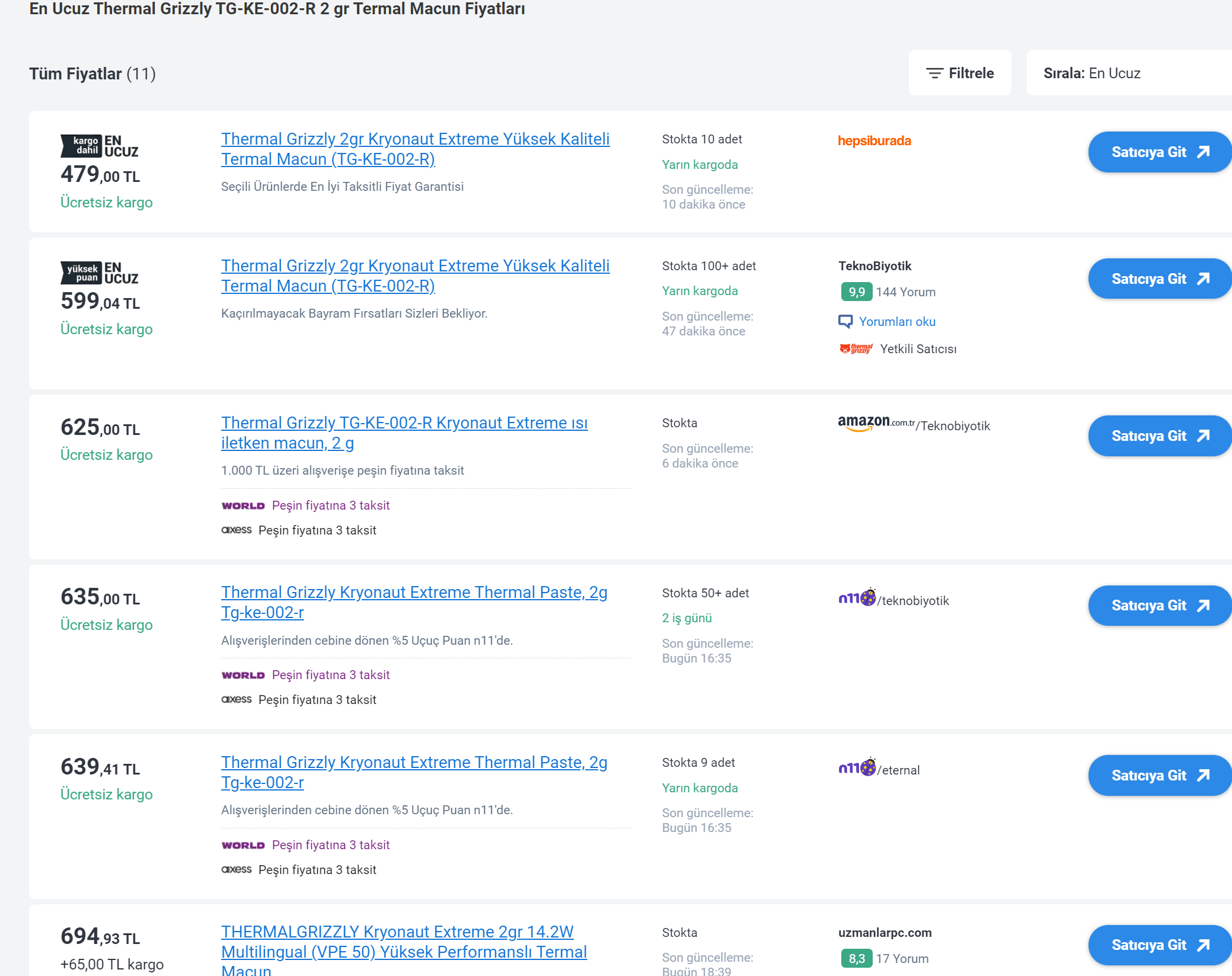Click the 694,93 TL price
The image size is (1232, 976).
(100, 936)
